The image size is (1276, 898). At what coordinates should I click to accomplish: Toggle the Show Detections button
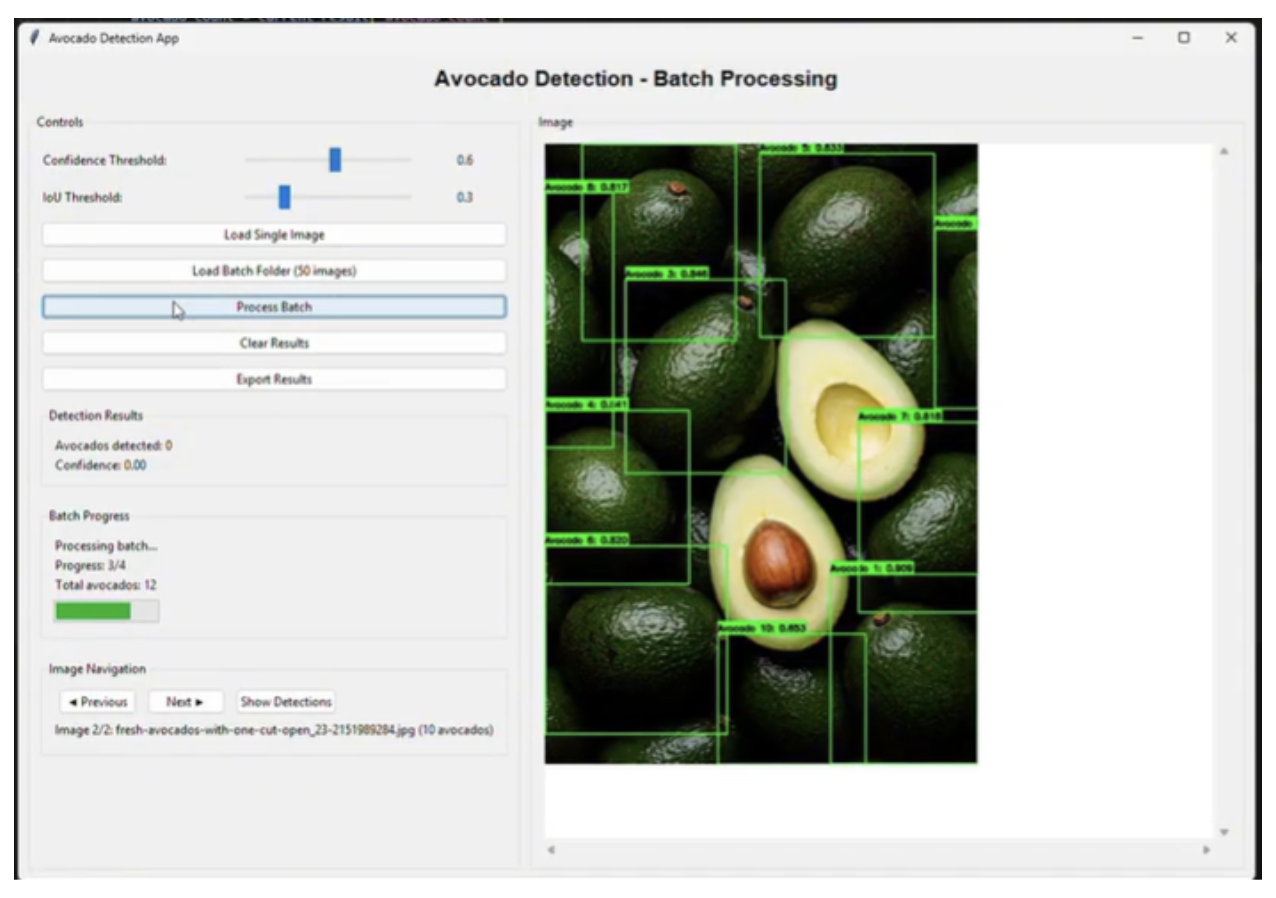tap(286, 702)
